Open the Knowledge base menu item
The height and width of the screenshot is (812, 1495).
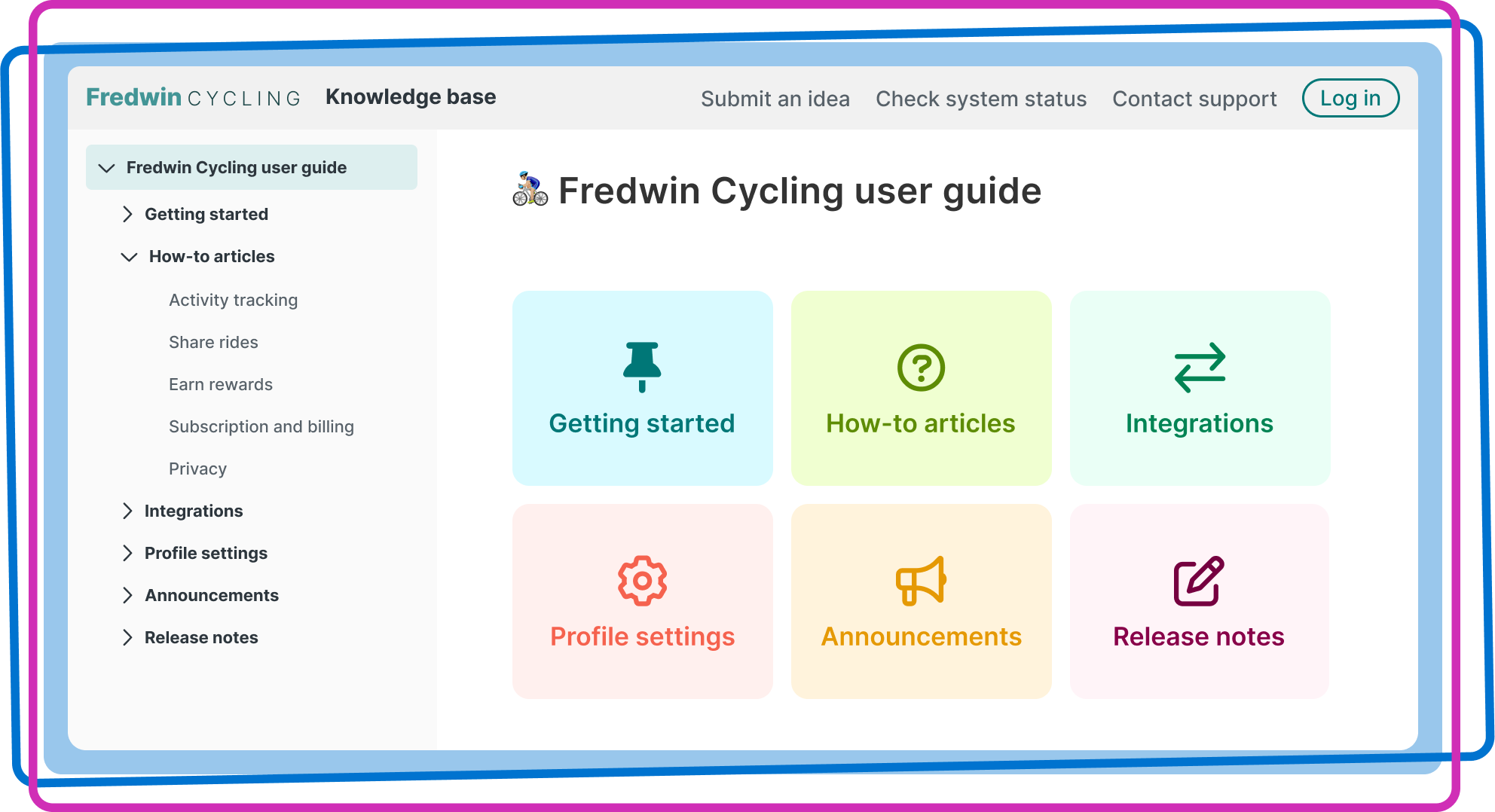411,96
